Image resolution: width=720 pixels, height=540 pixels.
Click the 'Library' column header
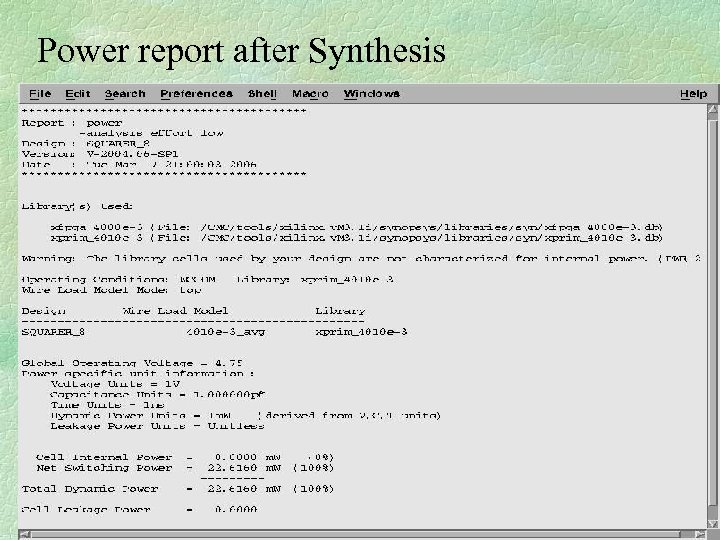pos(340,311)
